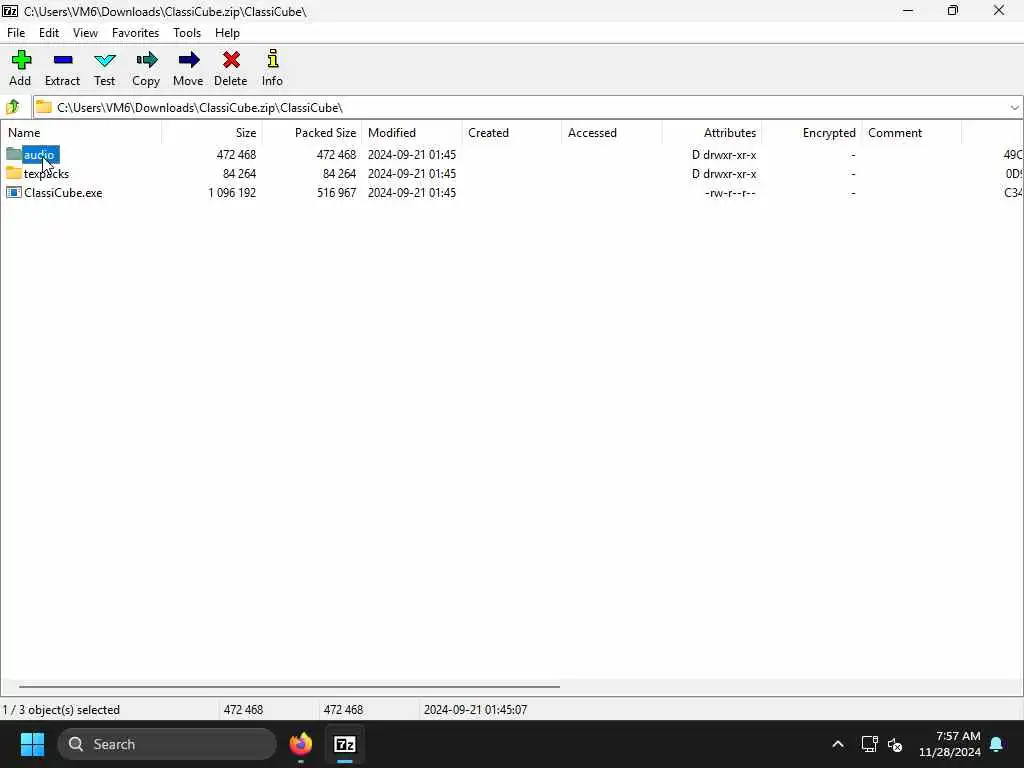Viewport: 1024px width, 768px height.
Task: Open the View menu
Action: pos(85,33)
